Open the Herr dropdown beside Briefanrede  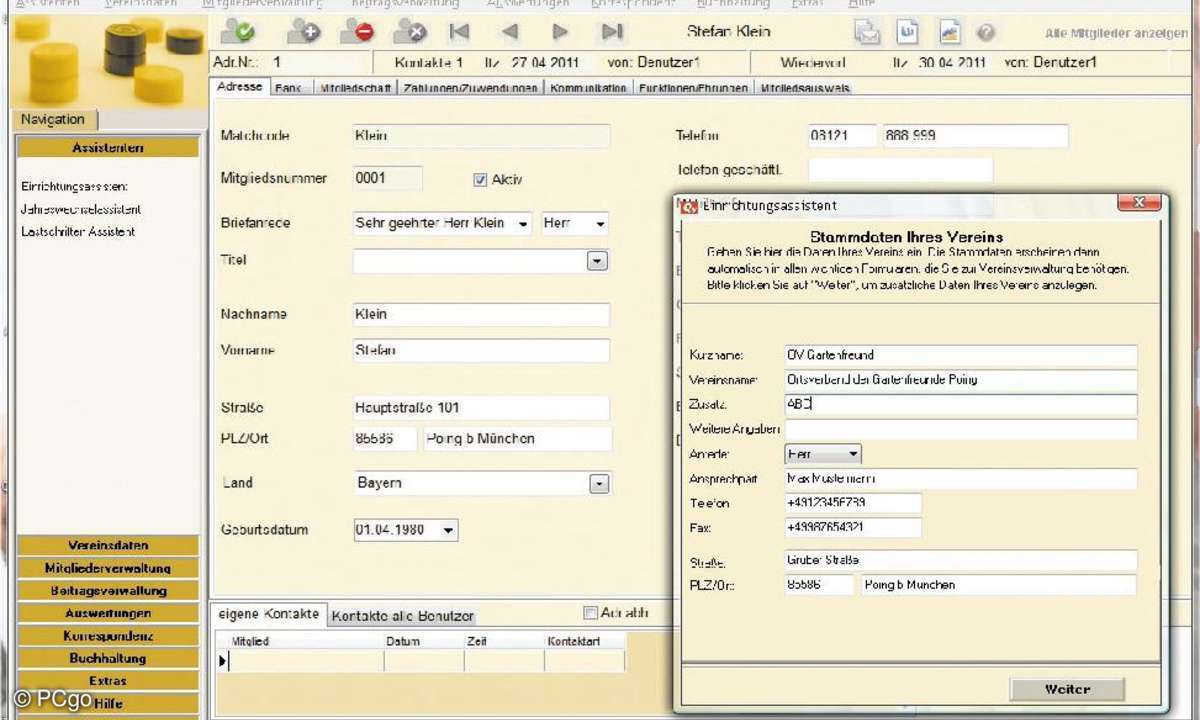pos(600,224)
